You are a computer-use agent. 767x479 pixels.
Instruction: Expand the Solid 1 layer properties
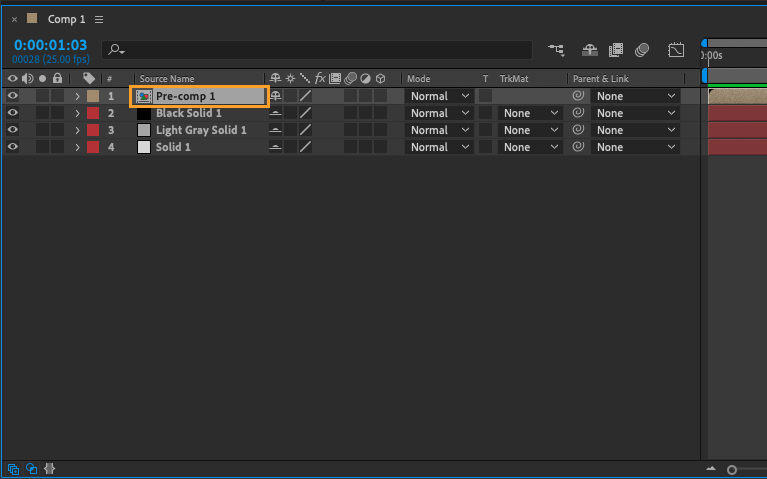(x=77, y=147)
